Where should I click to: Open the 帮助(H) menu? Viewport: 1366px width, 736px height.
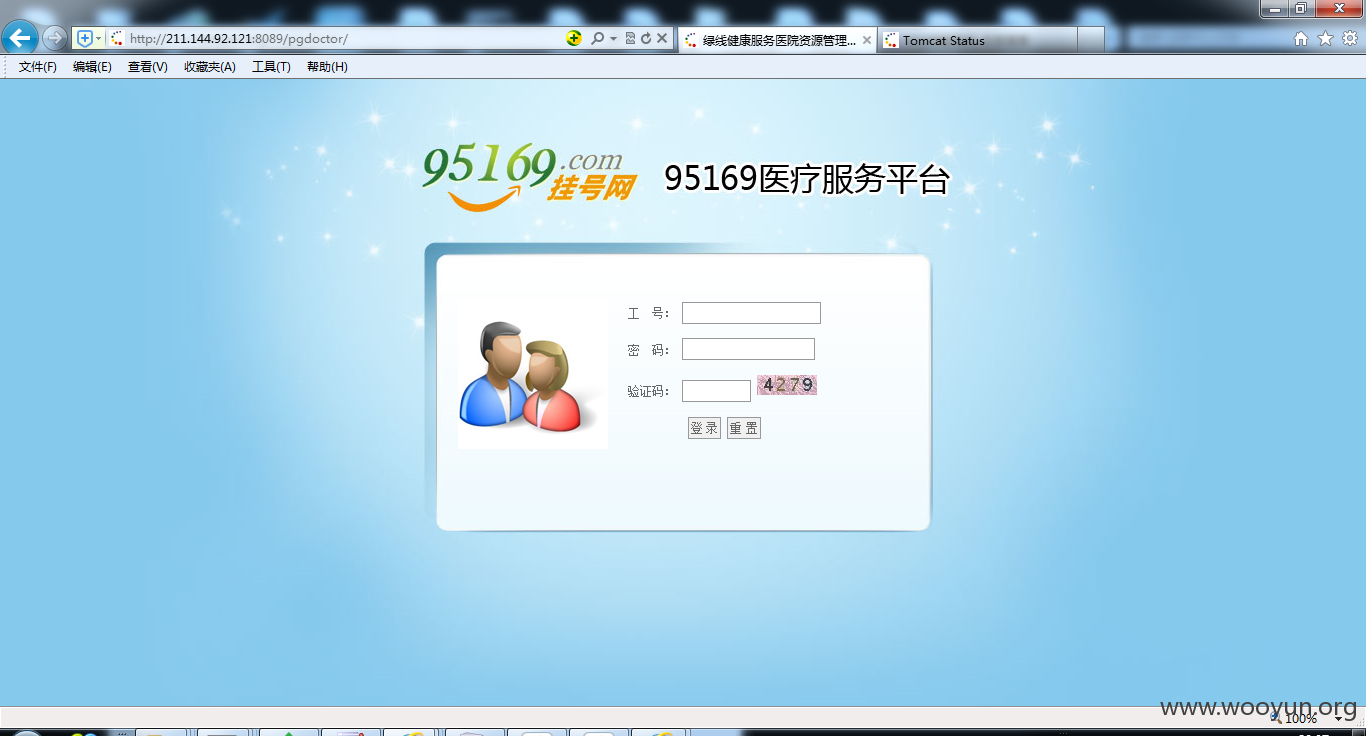pos(327,67)
